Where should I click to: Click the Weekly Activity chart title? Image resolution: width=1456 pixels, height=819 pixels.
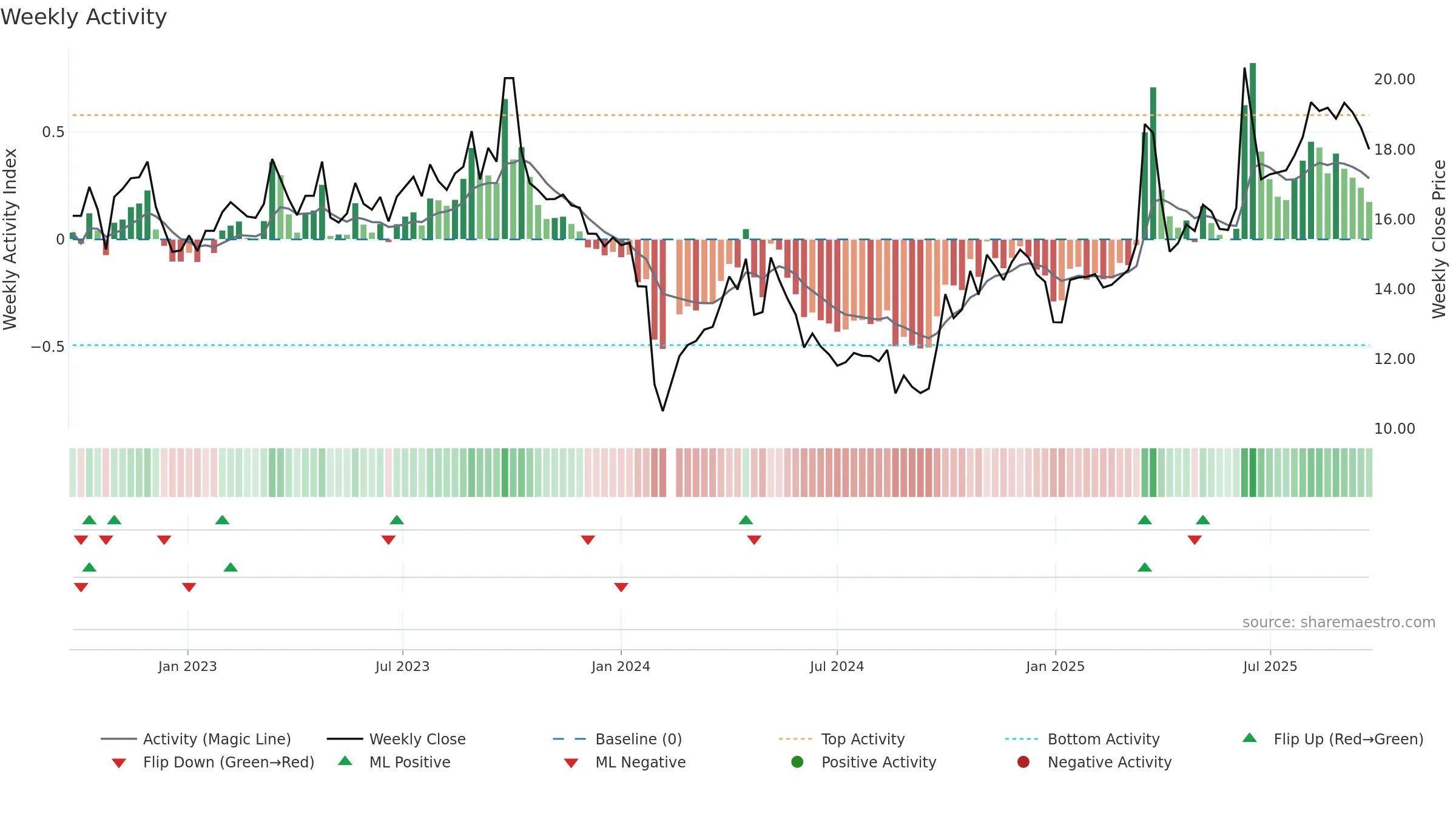coord(84,17)
